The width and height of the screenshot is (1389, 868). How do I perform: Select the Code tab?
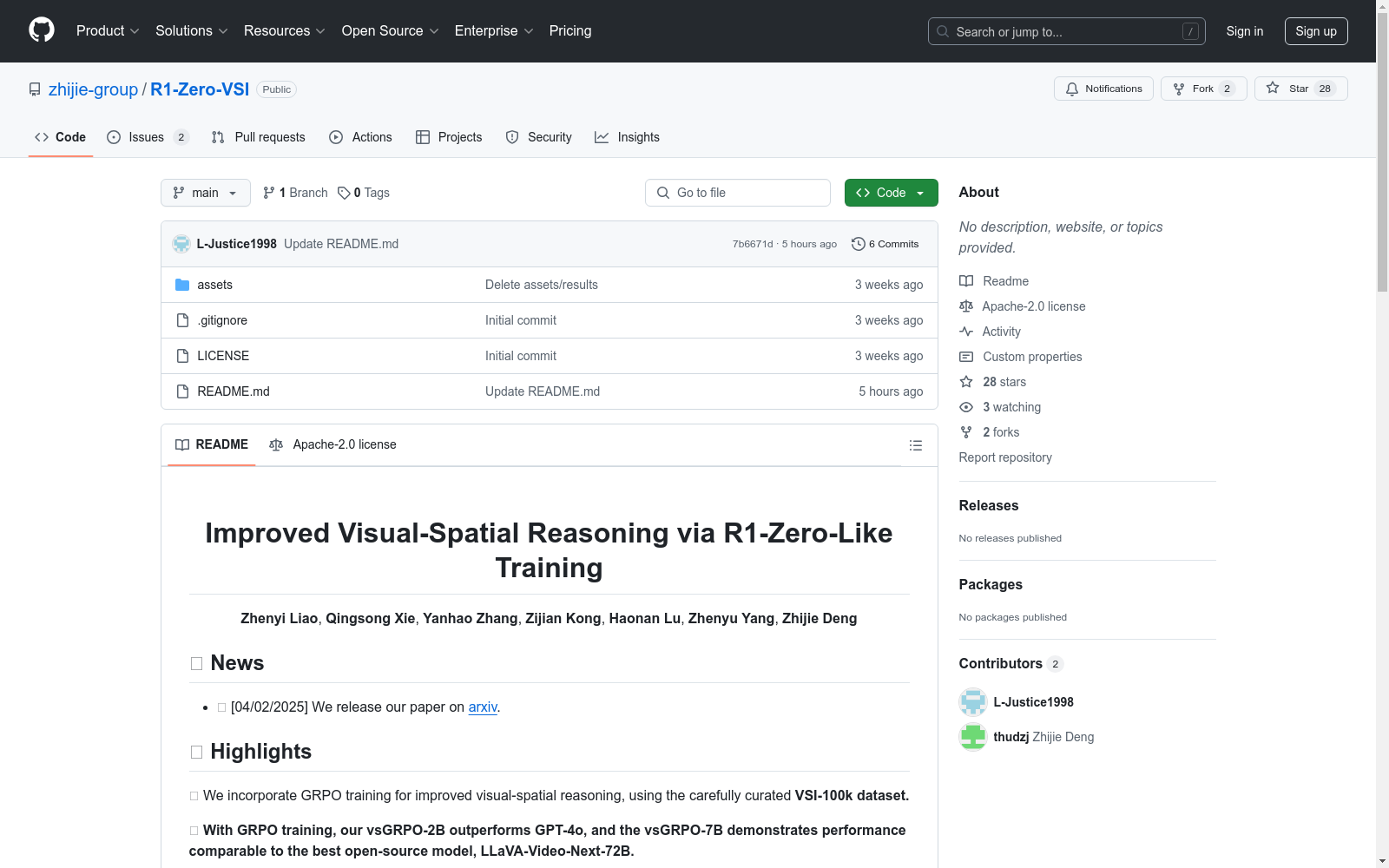coord(61,137)
